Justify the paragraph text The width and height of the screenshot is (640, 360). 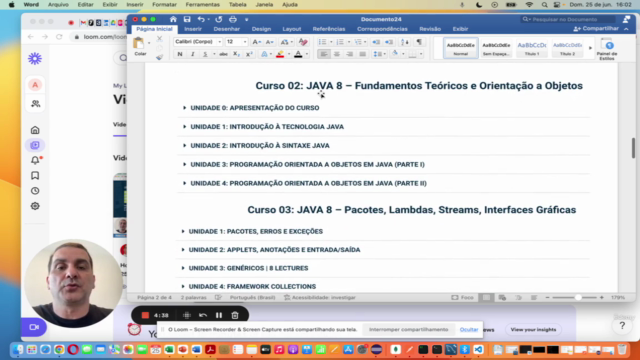click(x=362, y=54)
